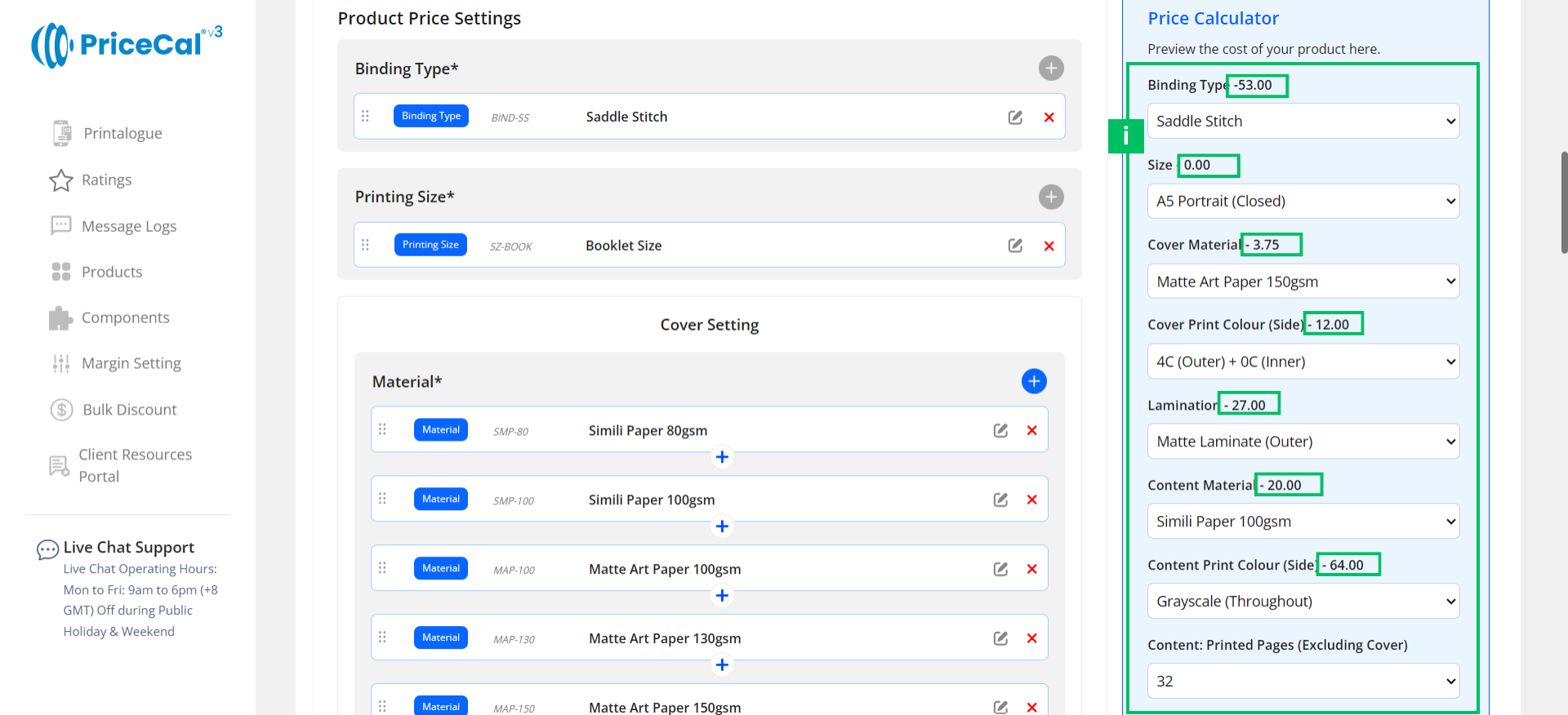Add a new cover Material with blue plus
Image resolution: width=1568 pixels, height=715 pixels.
(1033, 381)
